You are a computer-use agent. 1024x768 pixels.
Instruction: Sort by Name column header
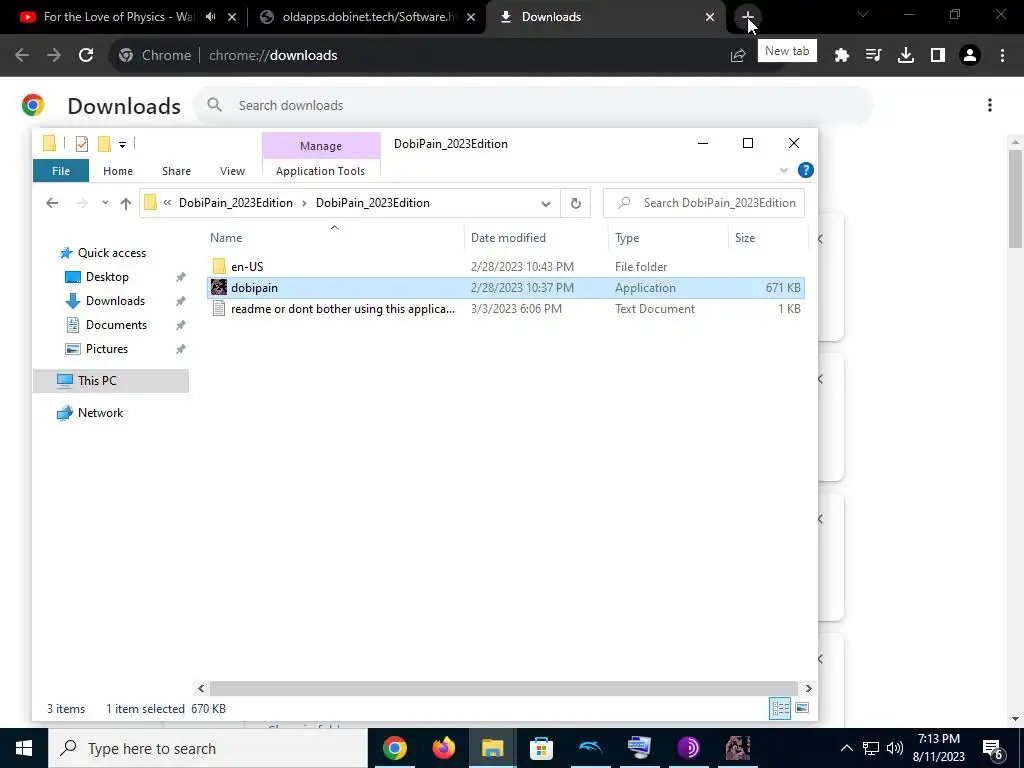click(x=334, y=238)
